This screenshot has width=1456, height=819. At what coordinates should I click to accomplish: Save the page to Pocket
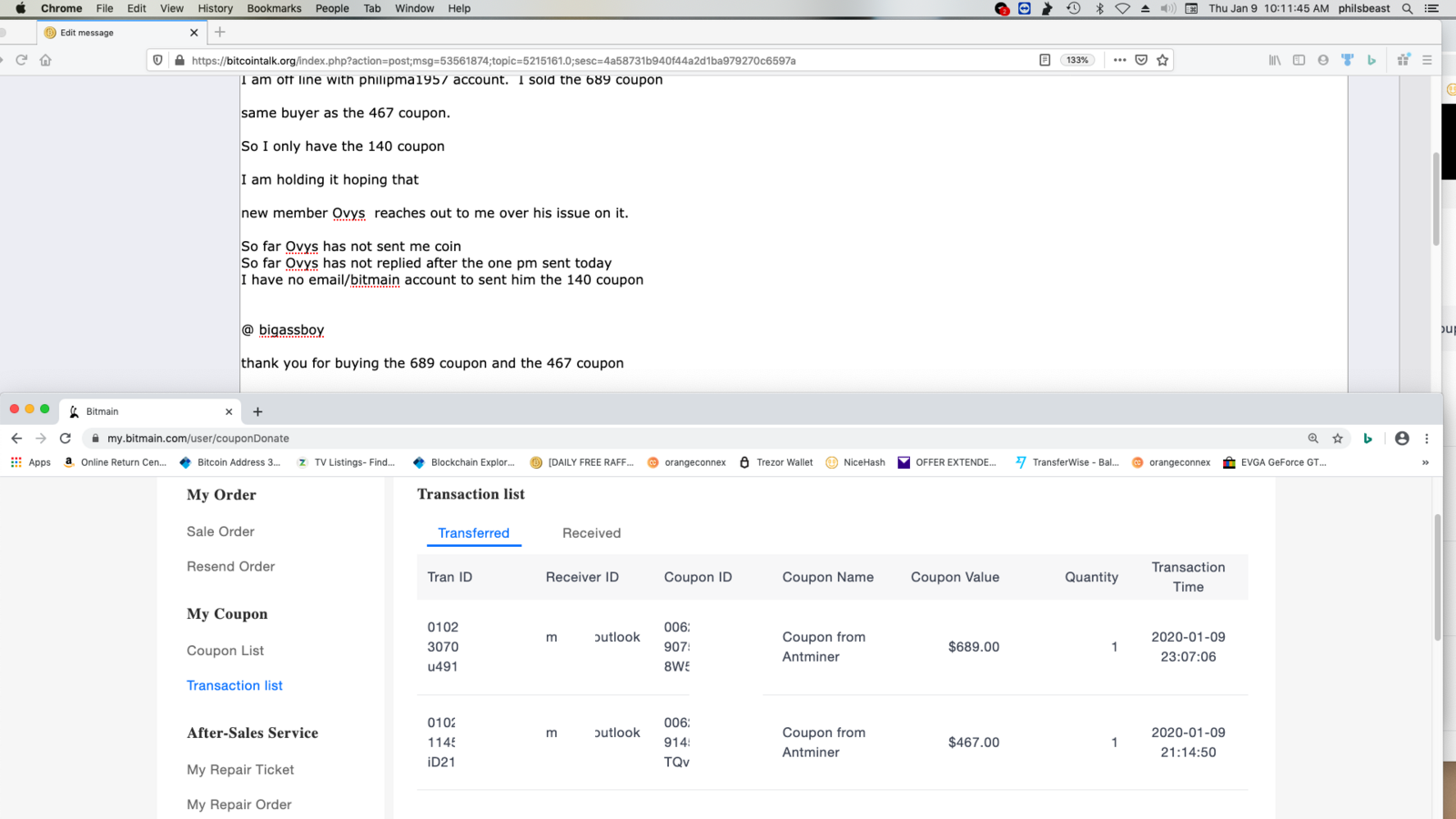(x=1141, y=60)
